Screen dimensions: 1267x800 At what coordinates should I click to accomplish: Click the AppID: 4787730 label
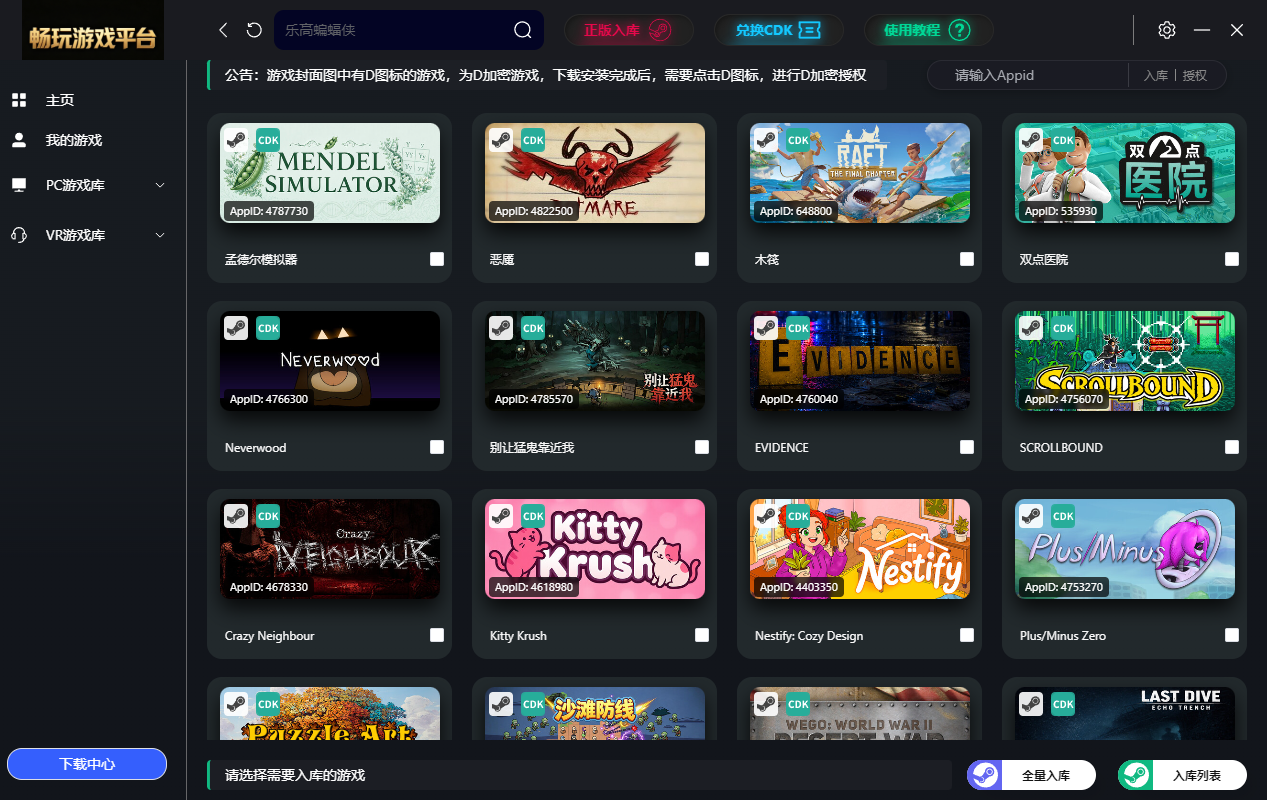tap(269, 211)
